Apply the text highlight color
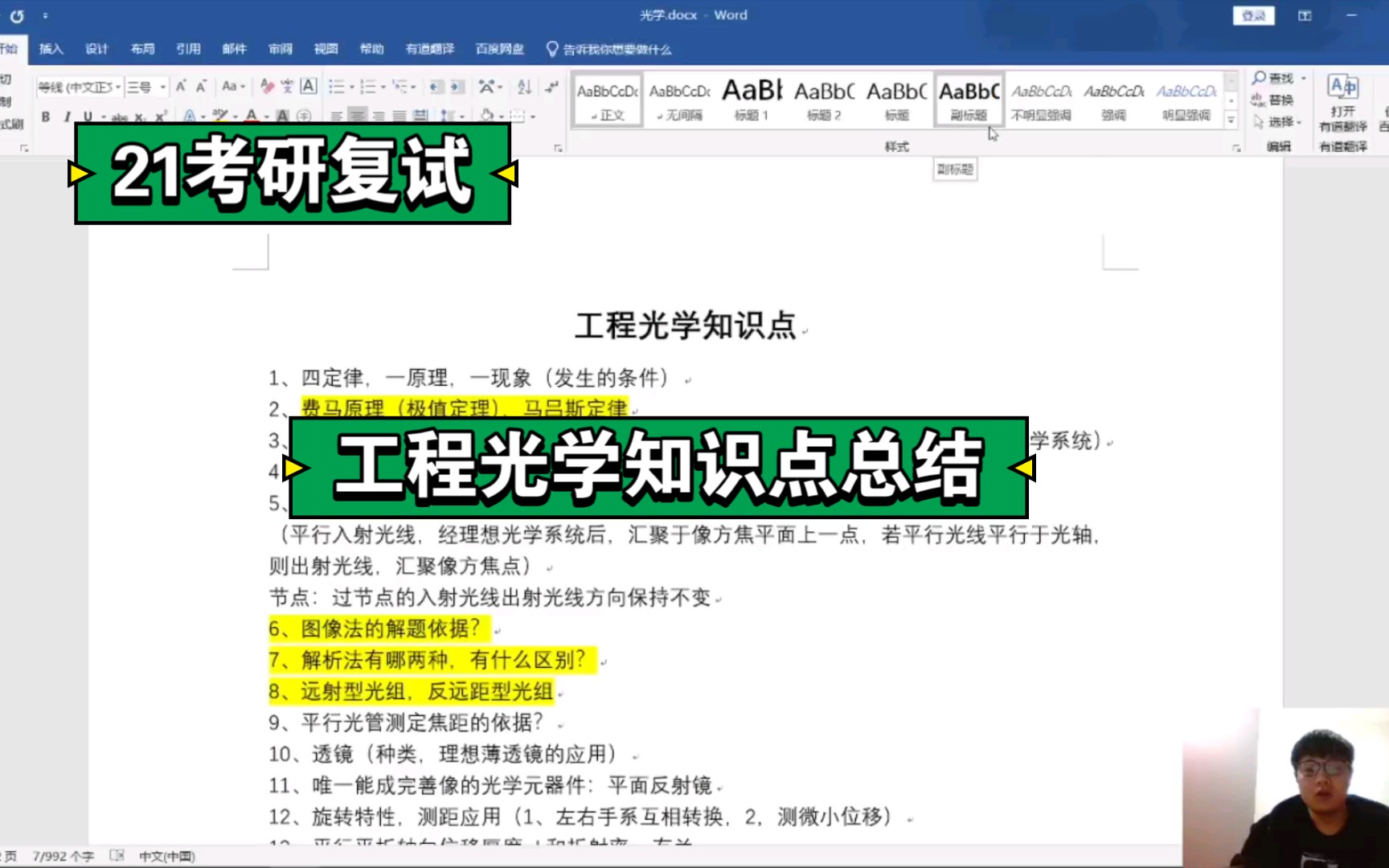 click(x=220, y=117)
